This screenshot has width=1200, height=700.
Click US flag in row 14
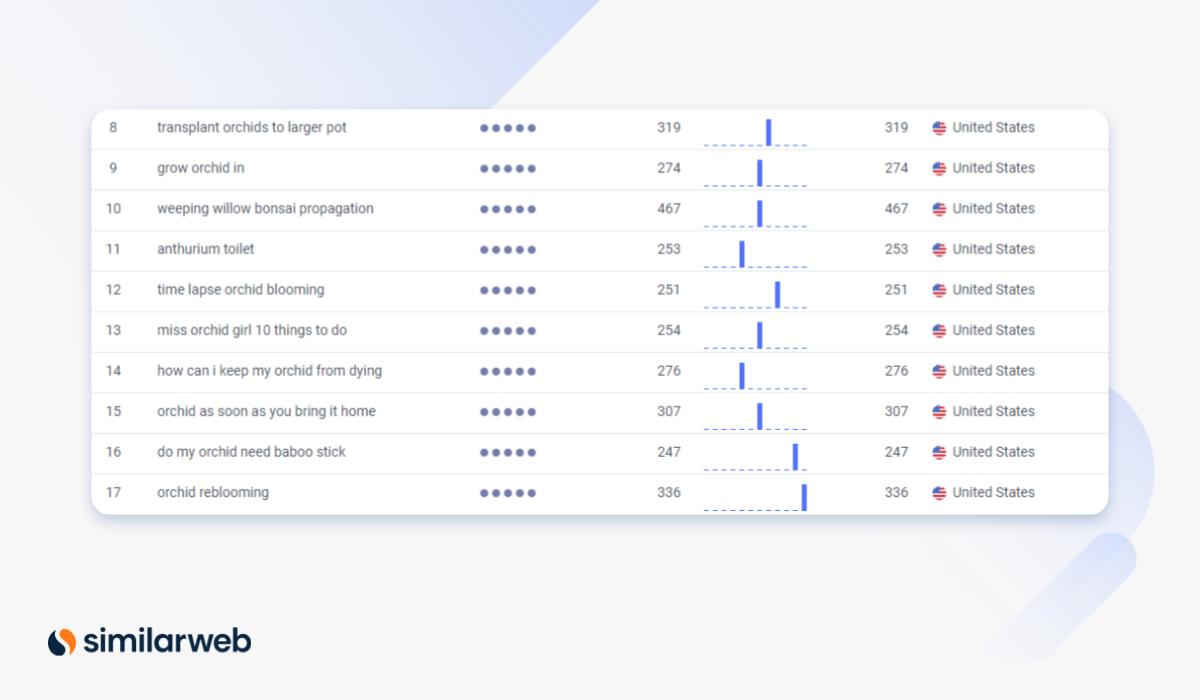[x=939, y=371]
